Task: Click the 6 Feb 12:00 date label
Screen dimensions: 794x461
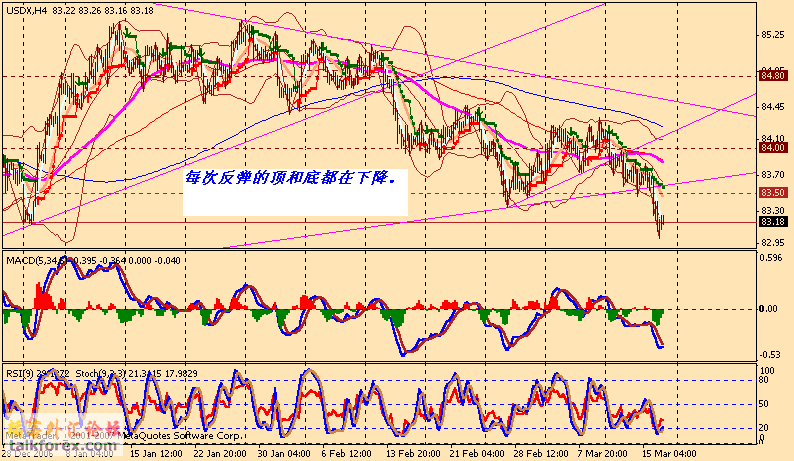Action: point(347,453)
